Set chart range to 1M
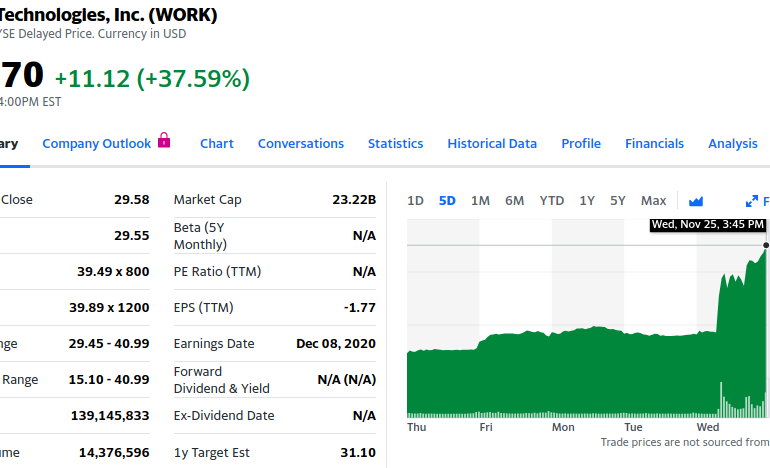770x468 pixels. click(x=480, y=200)
